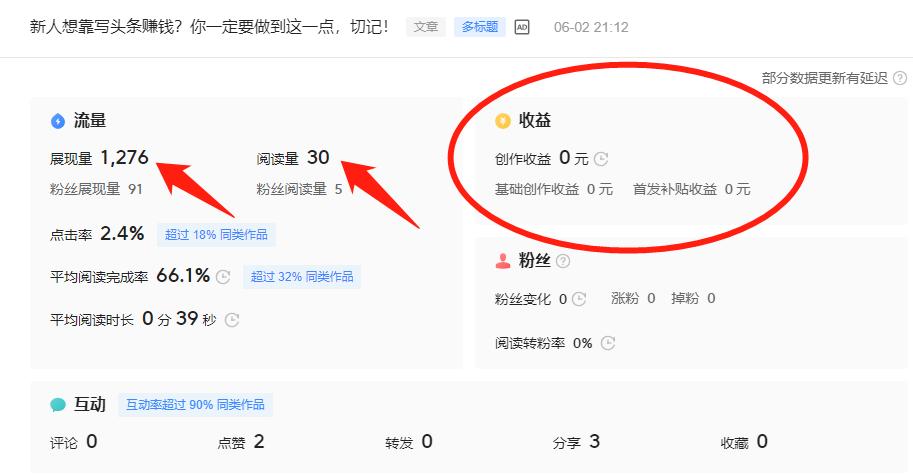Click the teal chat bubble 互动 icon
The width and height of the screenshot is (913, 474).
58,405
